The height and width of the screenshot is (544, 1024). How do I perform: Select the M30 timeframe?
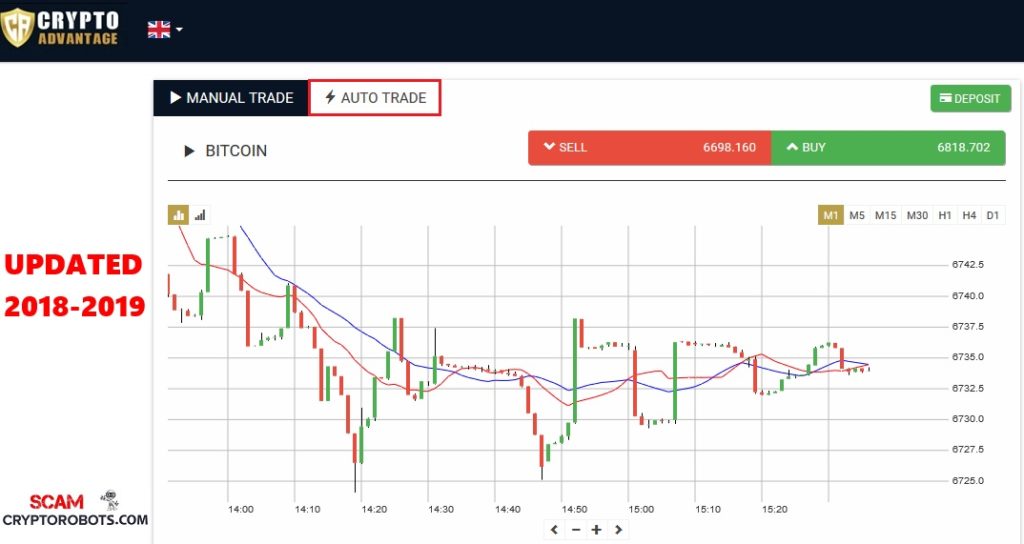pyautogui.click(x=917, y=216)
